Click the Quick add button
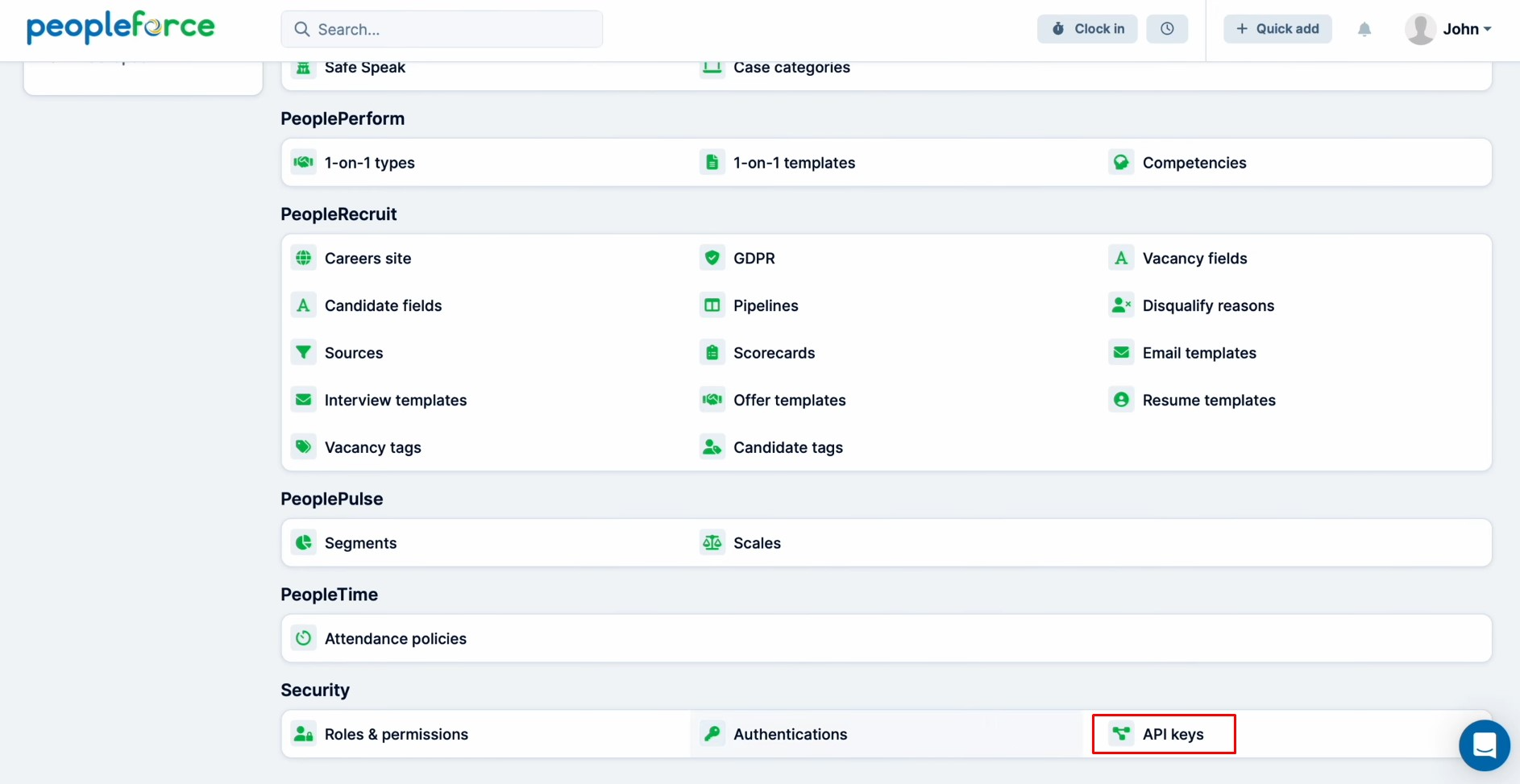The width and height of the screenshot is (1520, 784). [x=1277, y=28]
